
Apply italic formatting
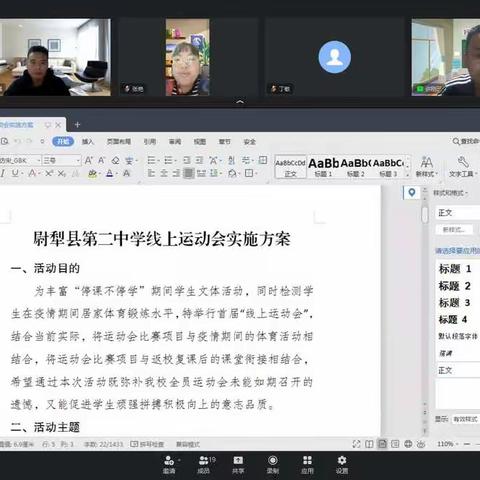tap(3, 173)
